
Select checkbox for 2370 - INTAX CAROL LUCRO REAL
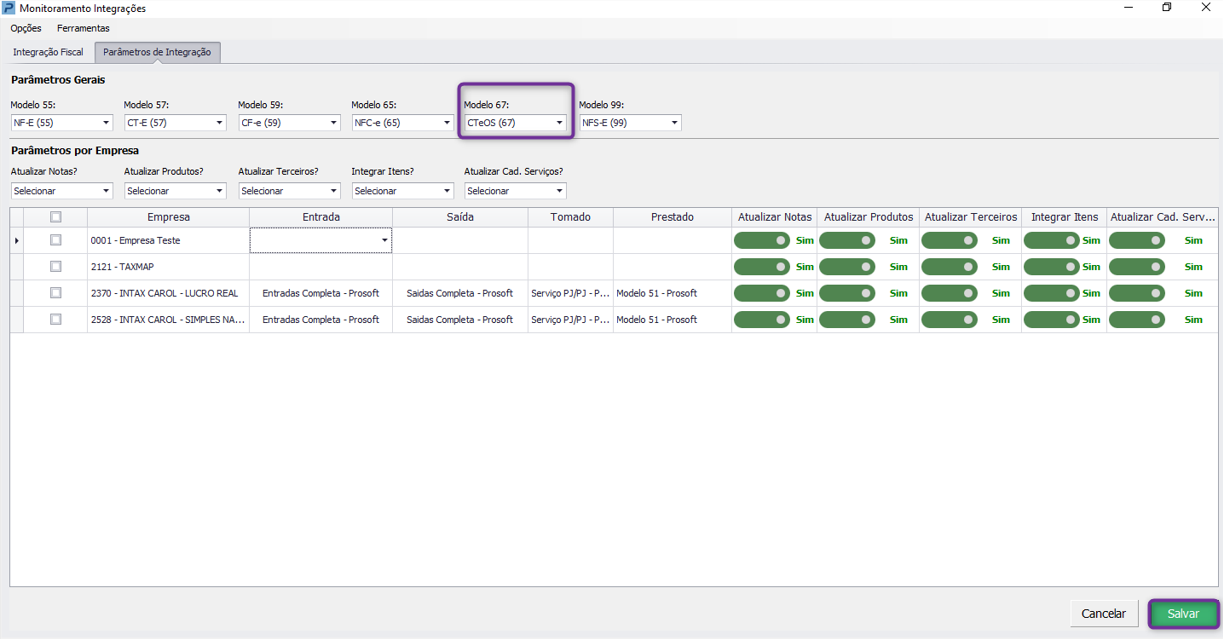pos(56,293)
